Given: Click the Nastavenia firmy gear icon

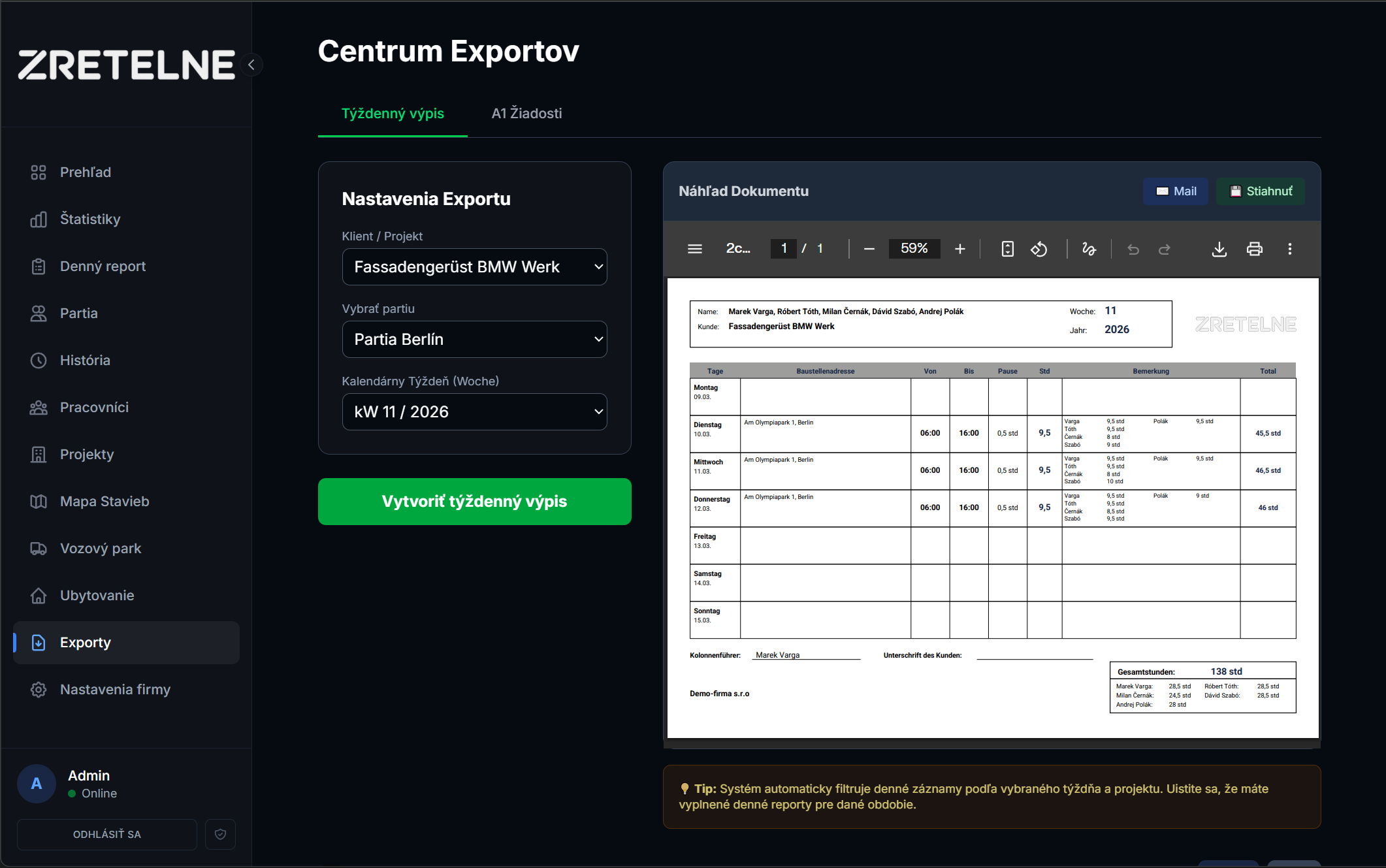Looking at the screenshot, I should click(x=39, y=690).
